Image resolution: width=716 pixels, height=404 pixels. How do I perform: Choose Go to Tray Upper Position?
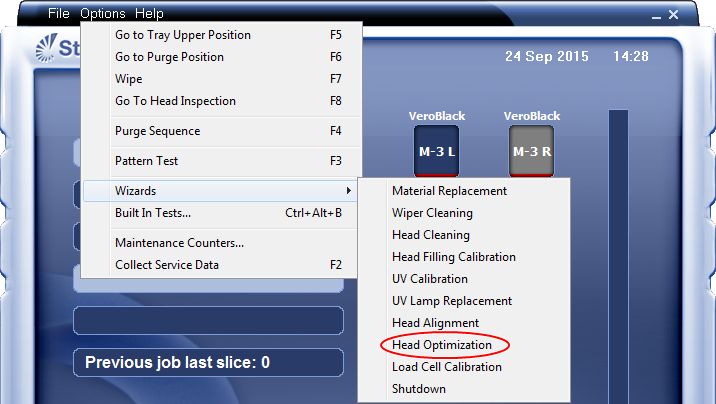click(183, 35)
